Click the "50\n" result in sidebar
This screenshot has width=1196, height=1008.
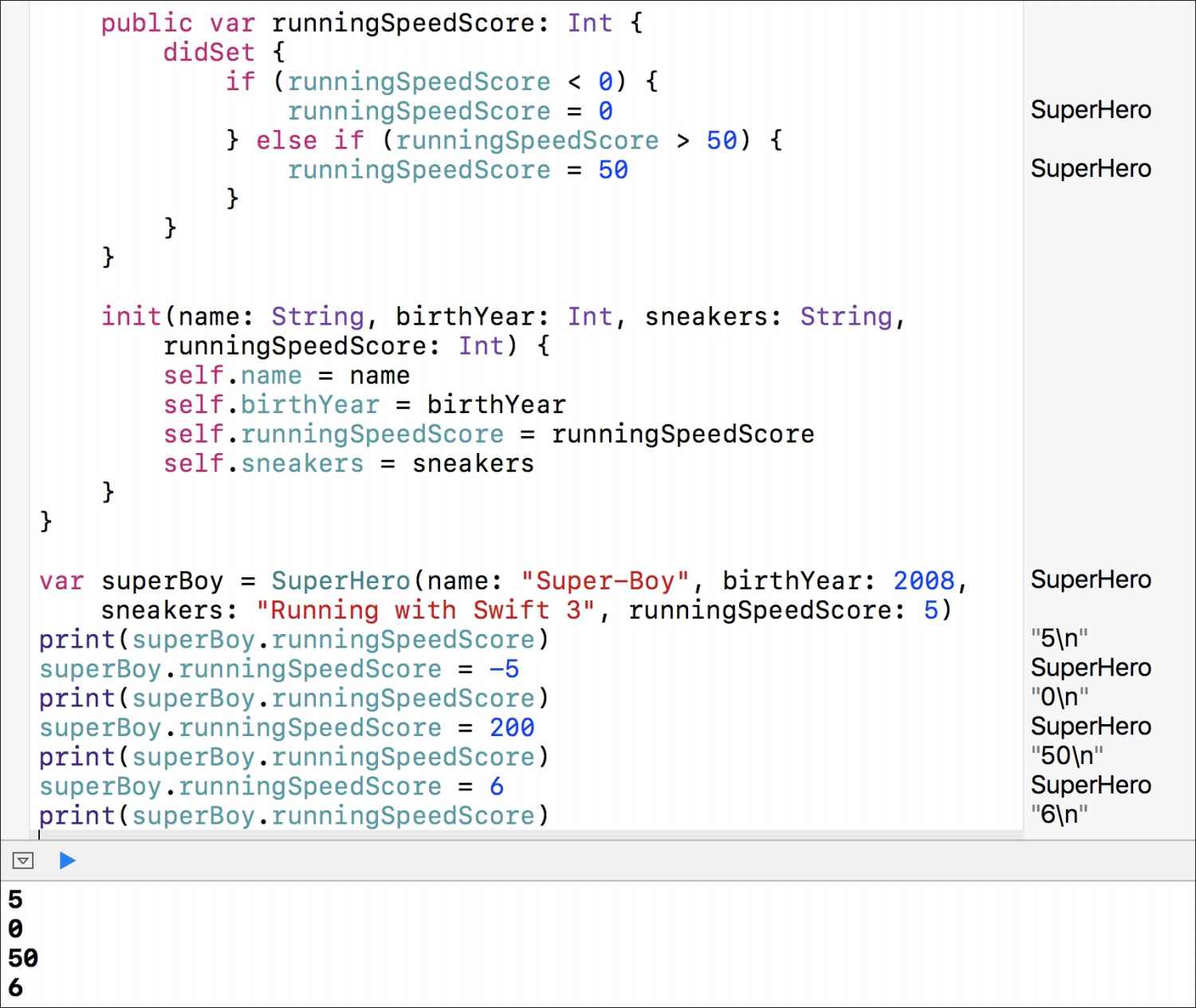pyautogui.click(x=1067, y=756)
